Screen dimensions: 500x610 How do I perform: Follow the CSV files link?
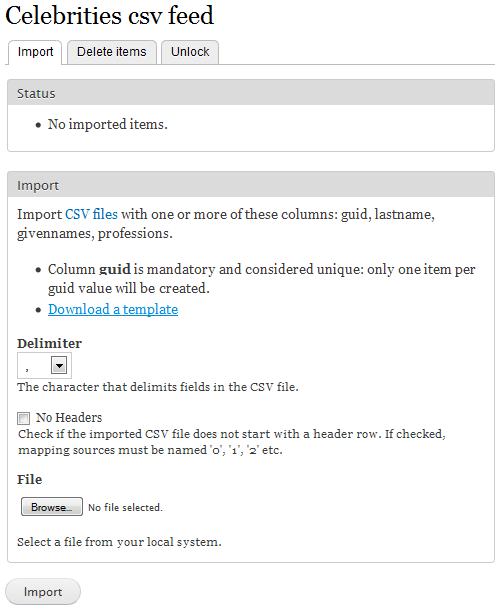point(91,214)
